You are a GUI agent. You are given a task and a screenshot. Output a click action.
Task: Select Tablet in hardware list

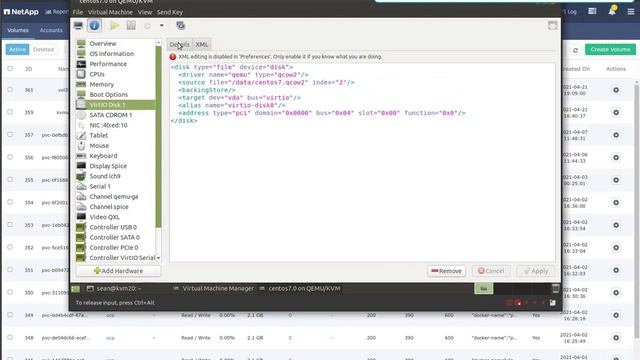click(x=115, y=136)
